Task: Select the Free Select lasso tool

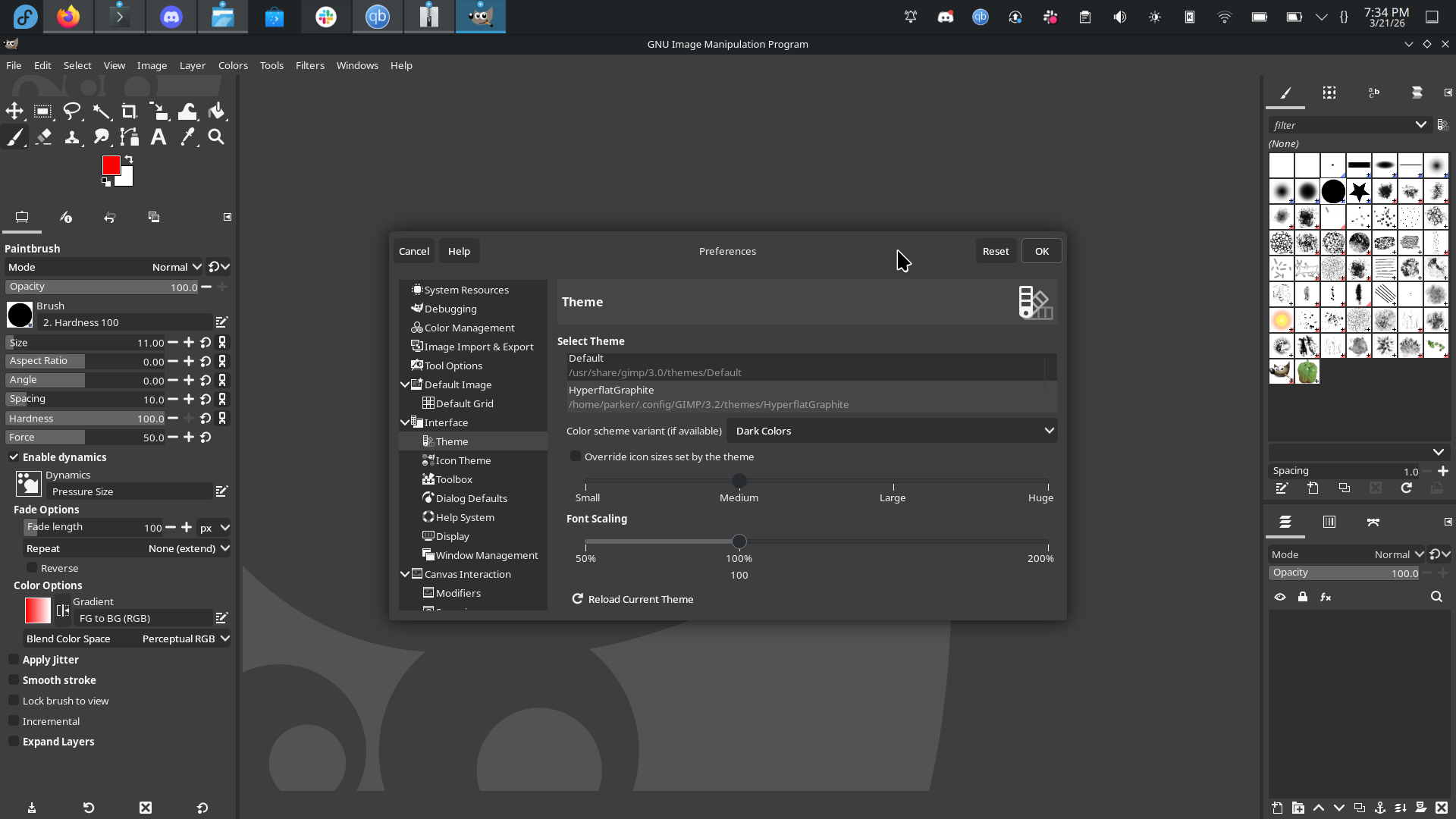Action: [72, 112]
